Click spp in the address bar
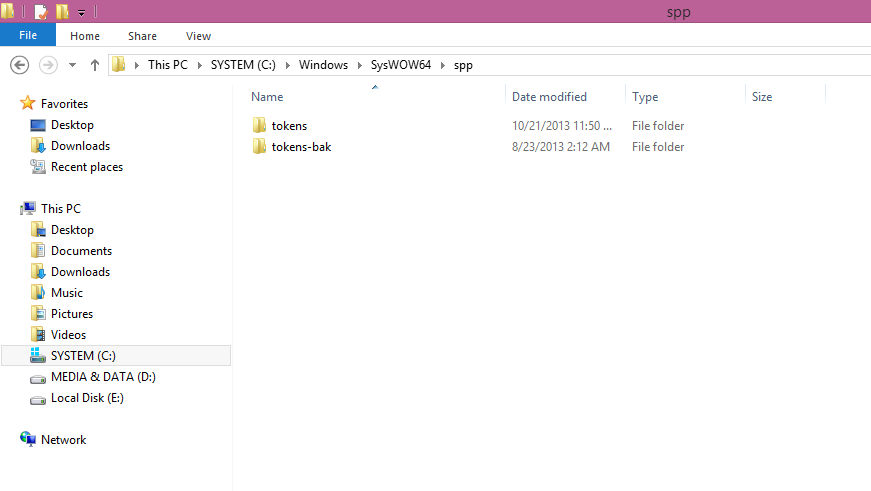Image resolution: width=871 pixels, height=491 pixels. pyautogui.click(x=463, y=66)
